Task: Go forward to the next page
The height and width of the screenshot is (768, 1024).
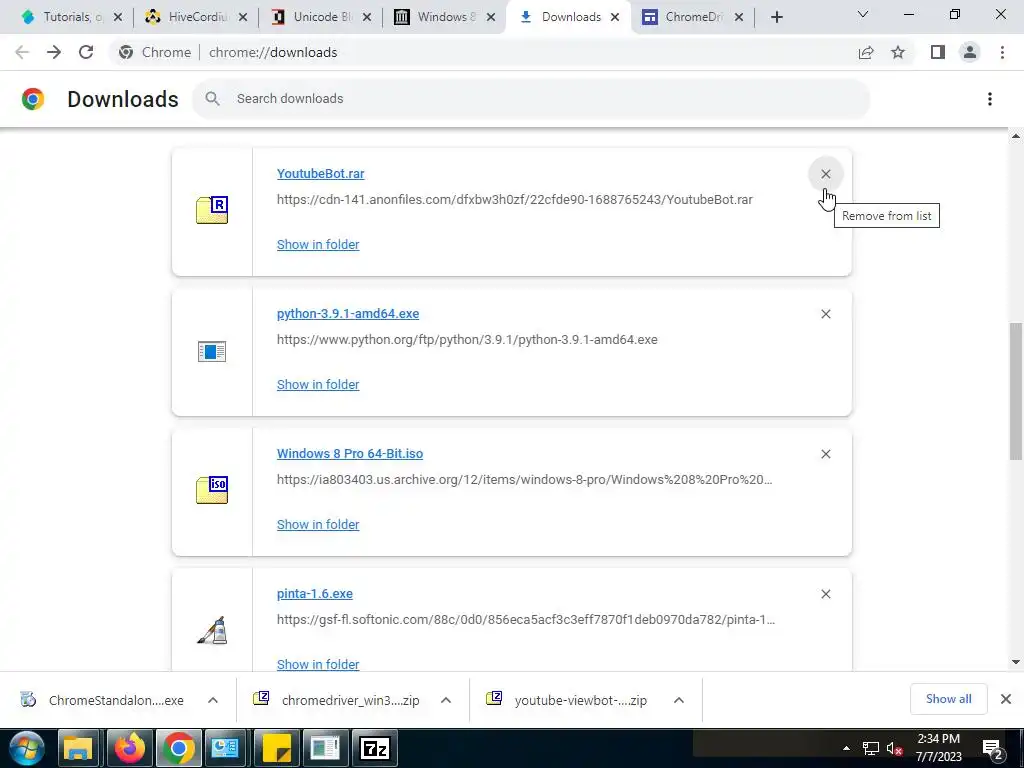Action: [x=54, y=52]
